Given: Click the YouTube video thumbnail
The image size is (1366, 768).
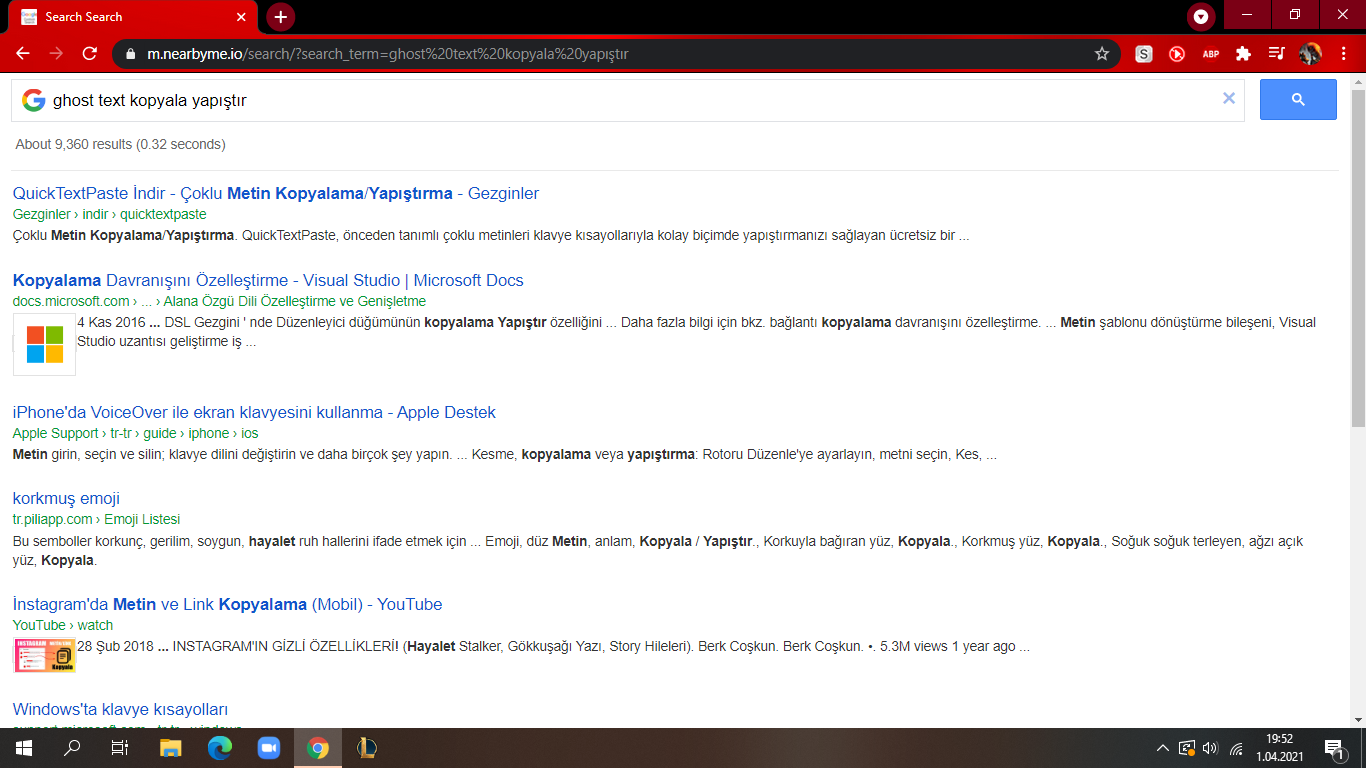Looking at the screenshot, I should tap(44, 654).
